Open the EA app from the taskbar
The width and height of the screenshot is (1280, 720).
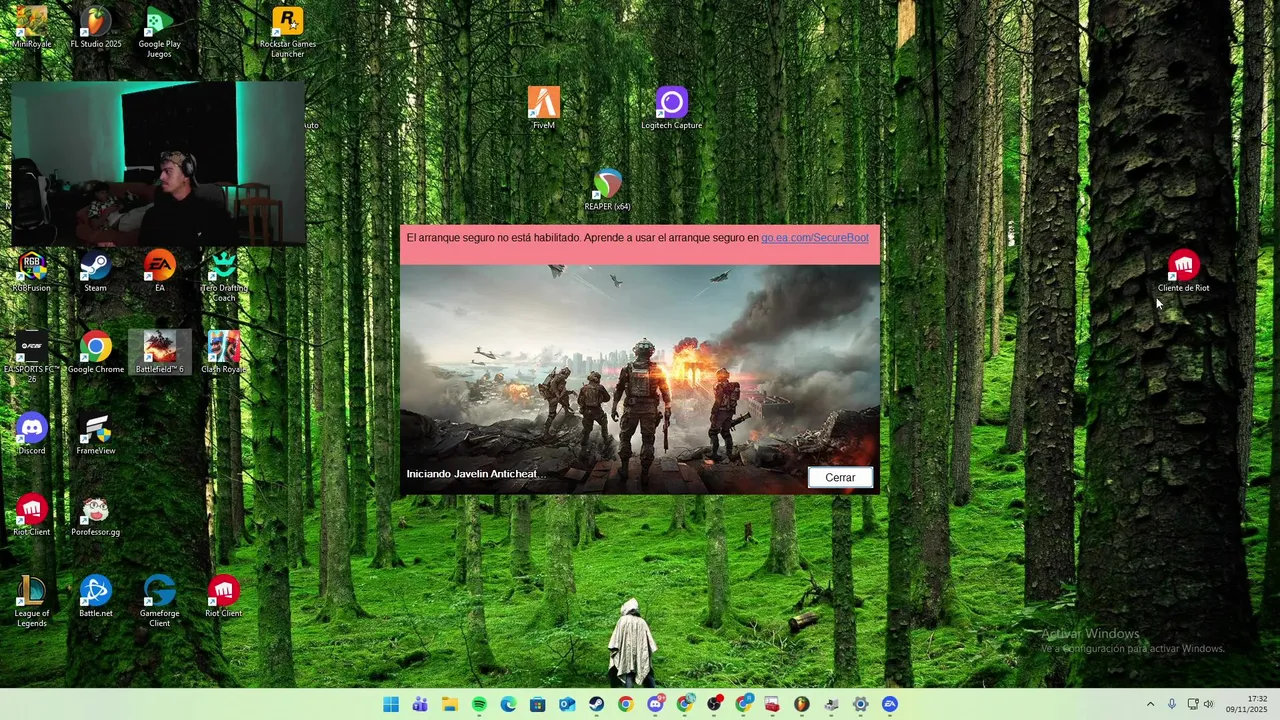pos(890,704)
